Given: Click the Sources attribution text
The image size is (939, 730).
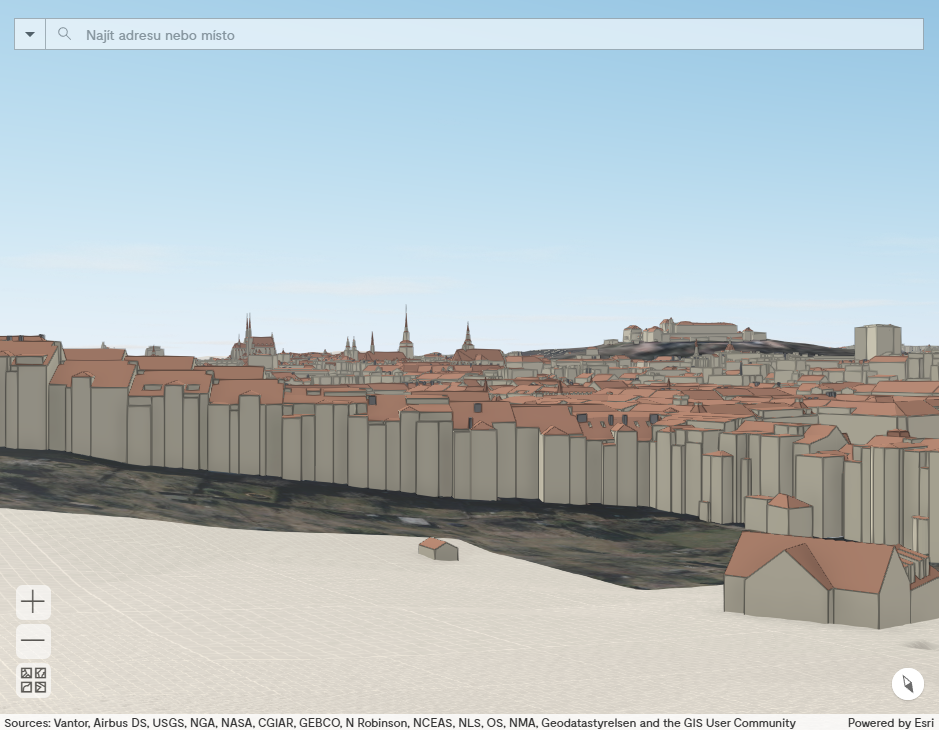Looking at the screenshot, I should point(400,722).
